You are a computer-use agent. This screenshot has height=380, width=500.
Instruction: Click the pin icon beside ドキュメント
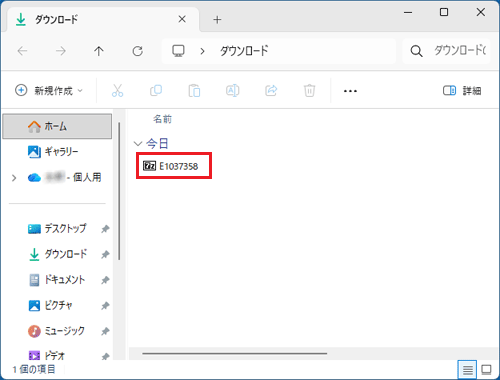[x=105, y=280]
